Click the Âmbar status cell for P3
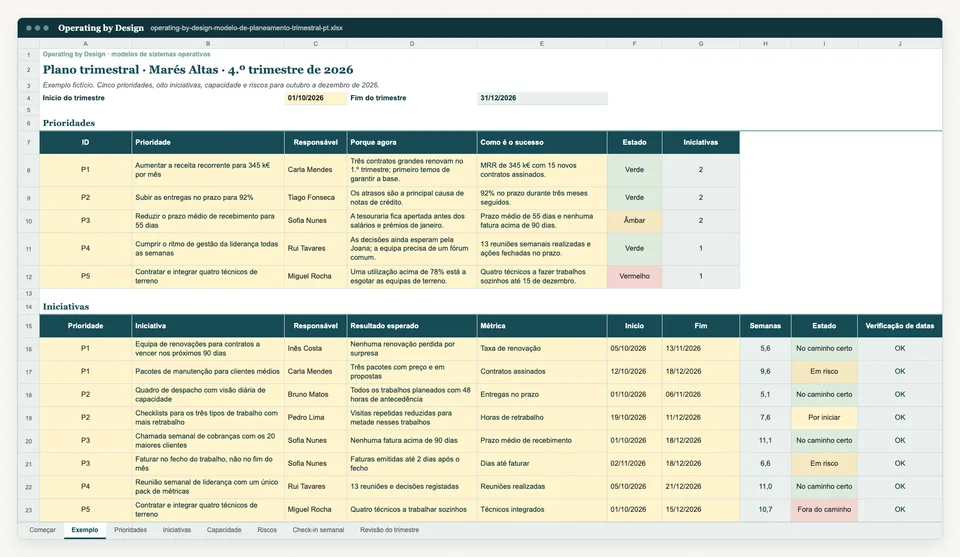 point(634,221)
